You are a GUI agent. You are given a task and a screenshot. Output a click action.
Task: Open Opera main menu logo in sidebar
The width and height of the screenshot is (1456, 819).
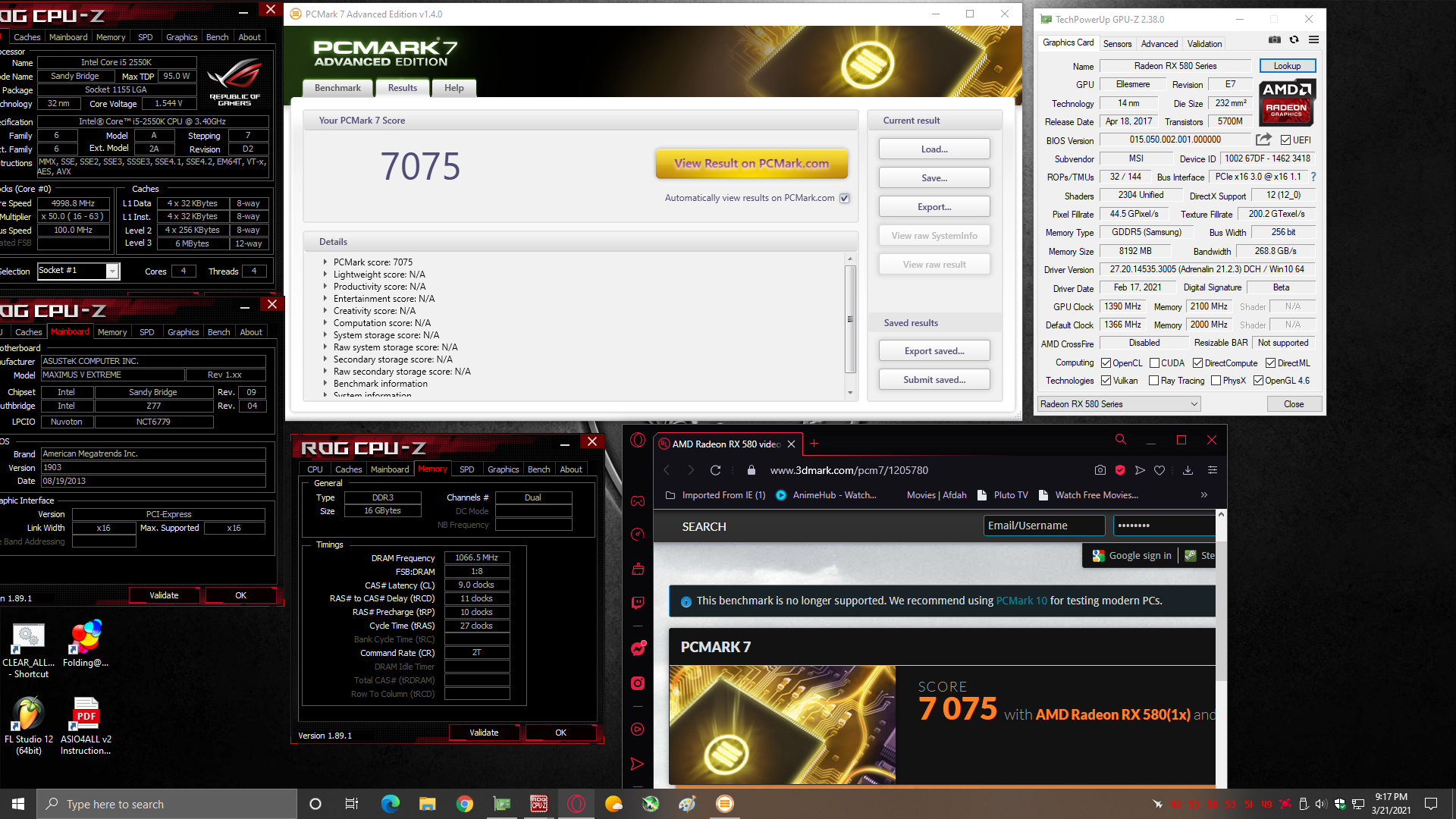[638, 441]
